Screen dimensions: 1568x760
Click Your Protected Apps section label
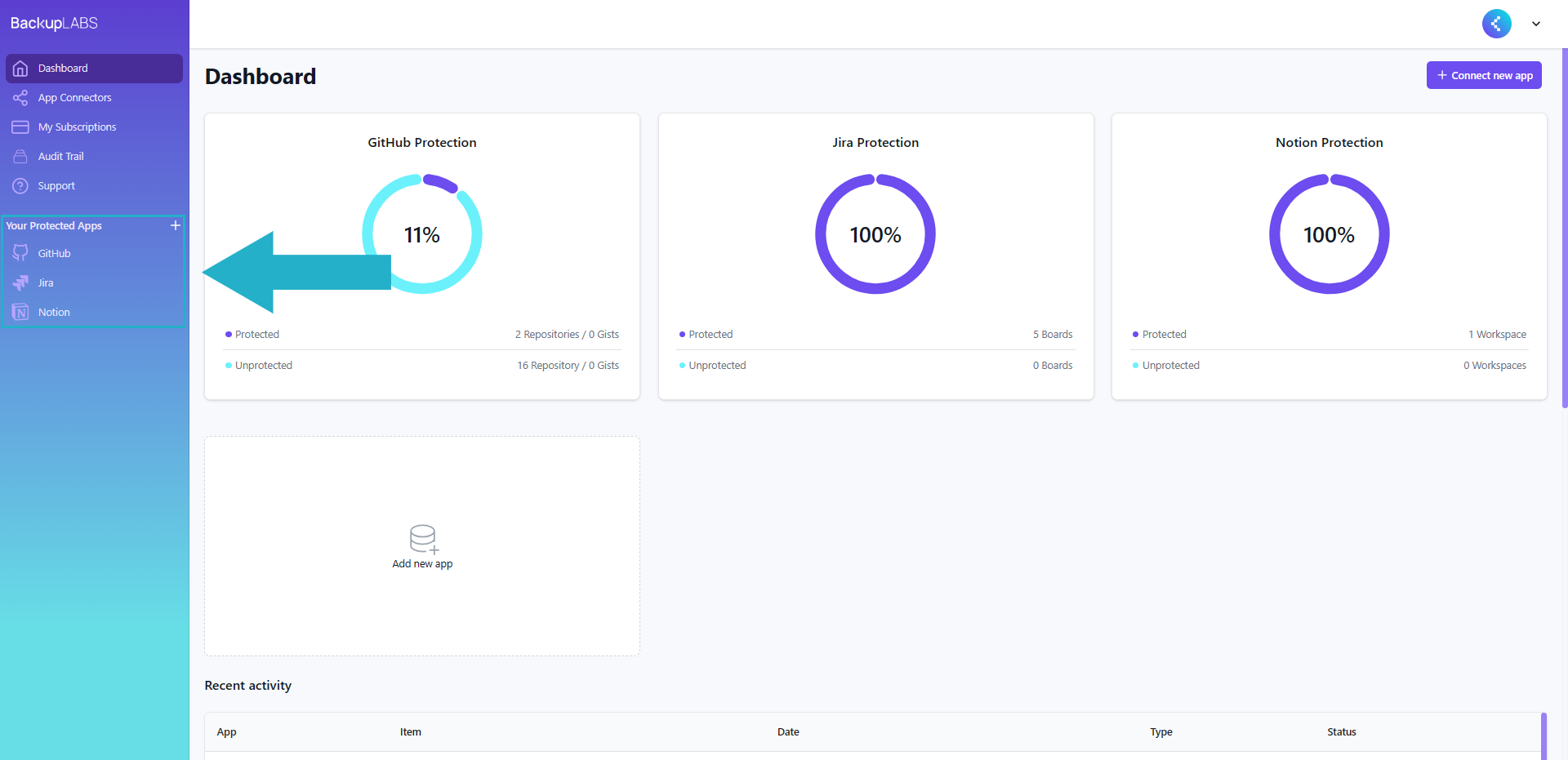click(x=54, y=226)
